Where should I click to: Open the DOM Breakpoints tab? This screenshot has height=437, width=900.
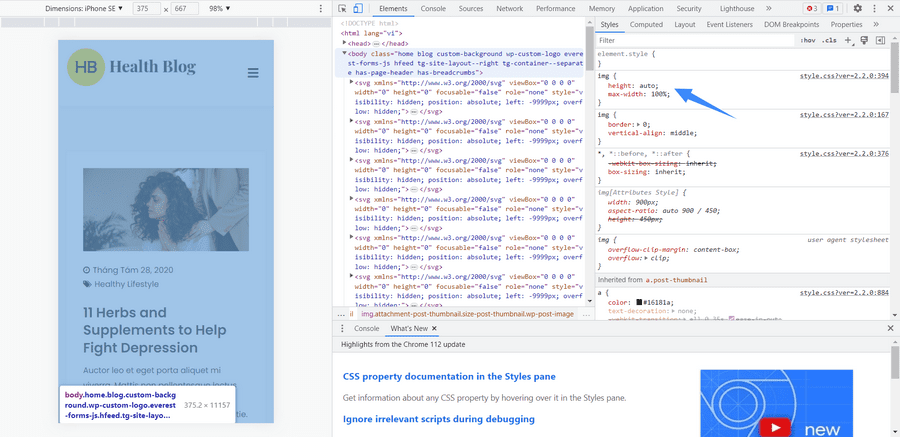coord(792,25)
